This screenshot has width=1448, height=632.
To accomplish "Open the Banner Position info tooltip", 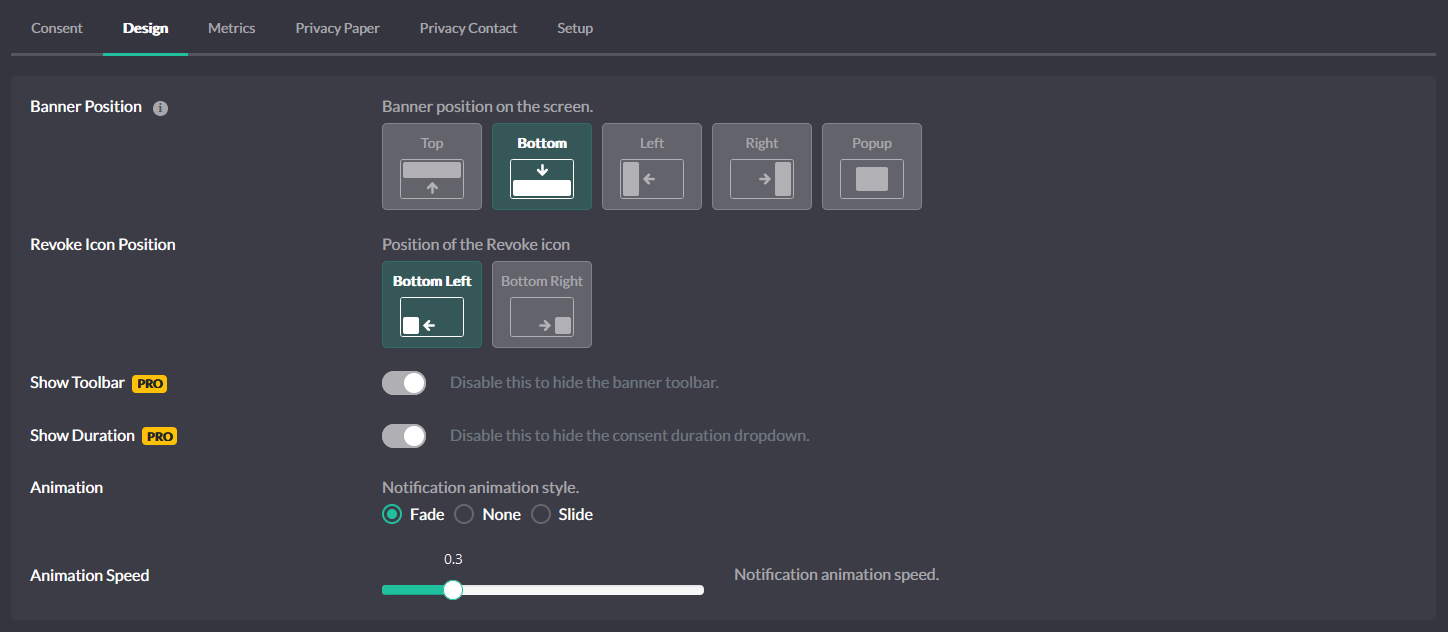I will (161, 108).
